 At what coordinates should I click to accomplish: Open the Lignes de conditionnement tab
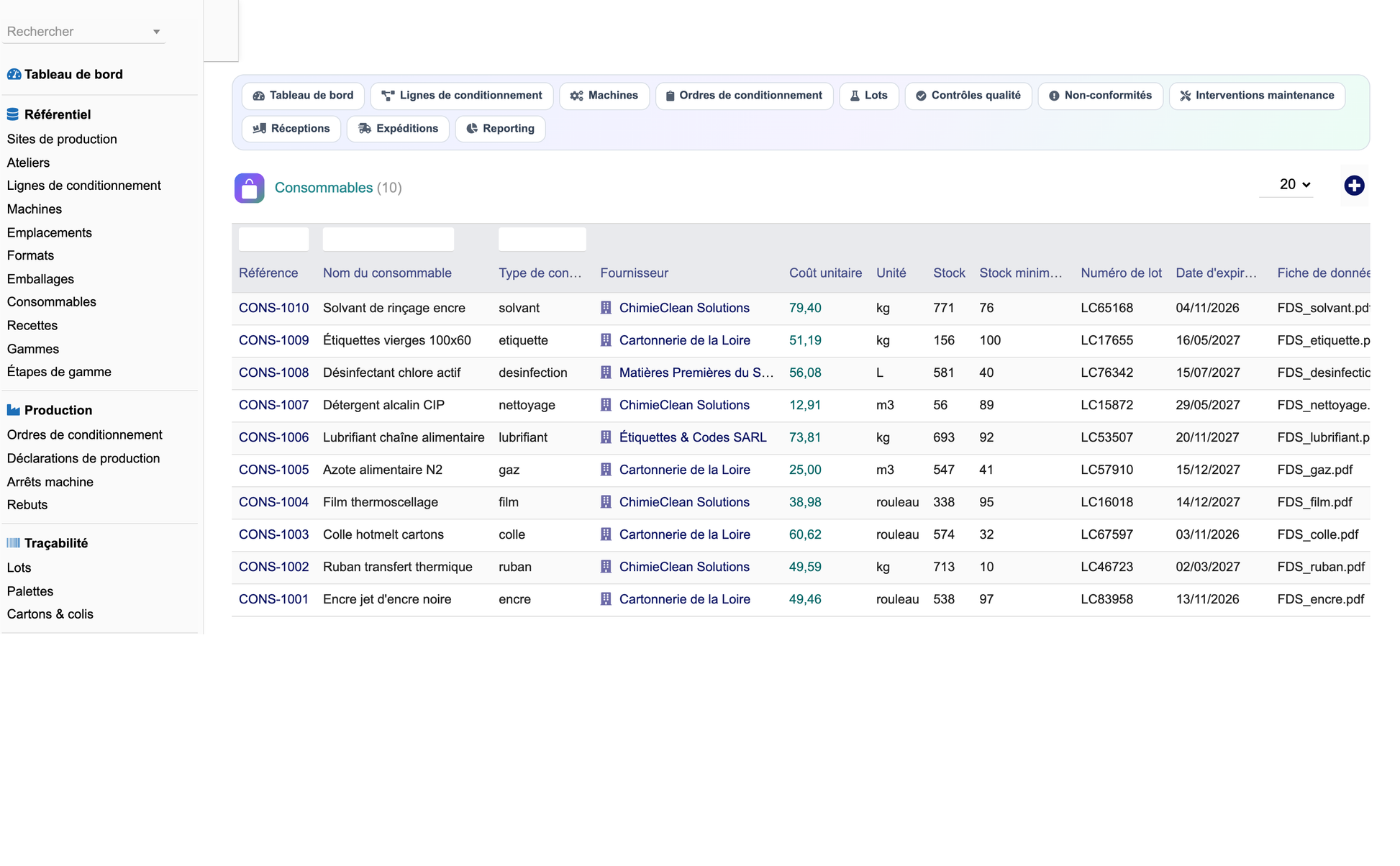461,96
